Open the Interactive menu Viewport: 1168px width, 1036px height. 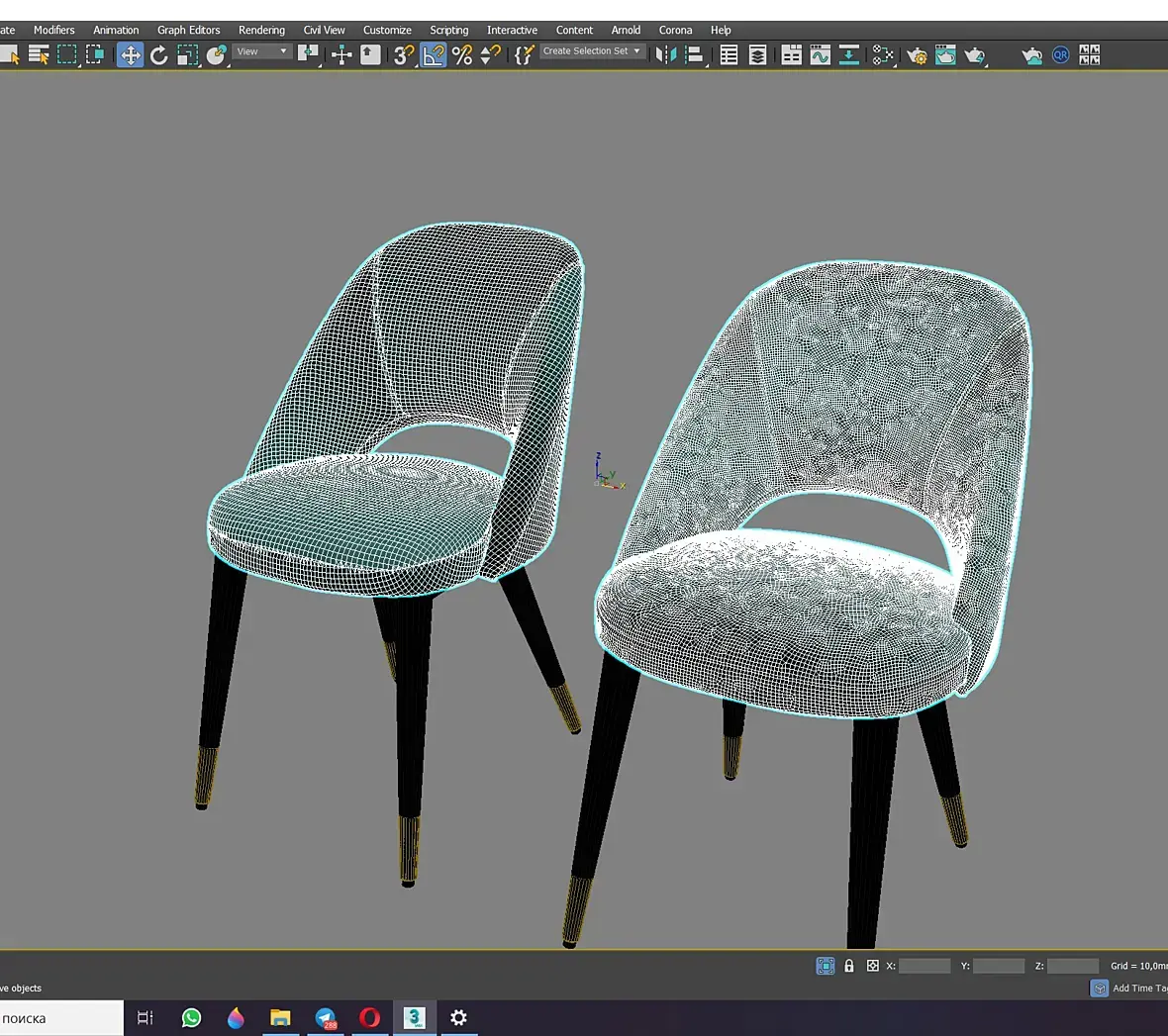512,30
